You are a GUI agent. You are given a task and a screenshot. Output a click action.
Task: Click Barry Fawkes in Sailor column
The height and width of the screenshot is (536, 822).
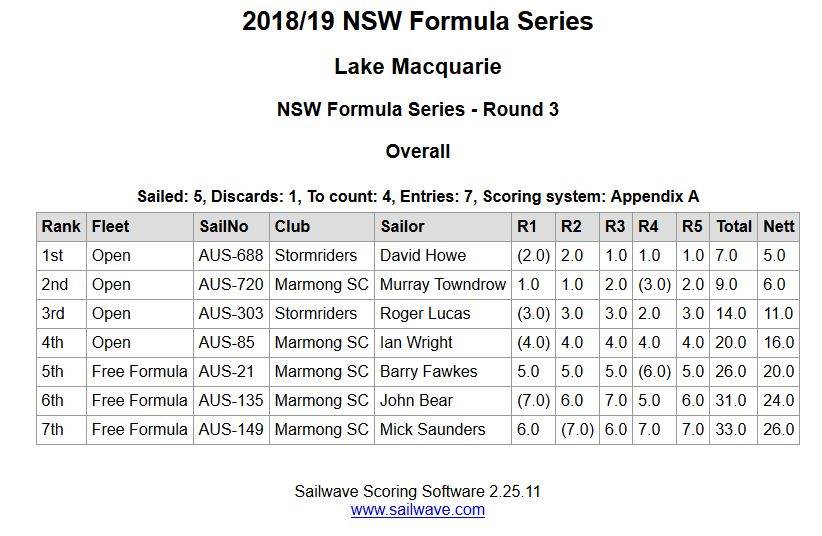[428, 372]
